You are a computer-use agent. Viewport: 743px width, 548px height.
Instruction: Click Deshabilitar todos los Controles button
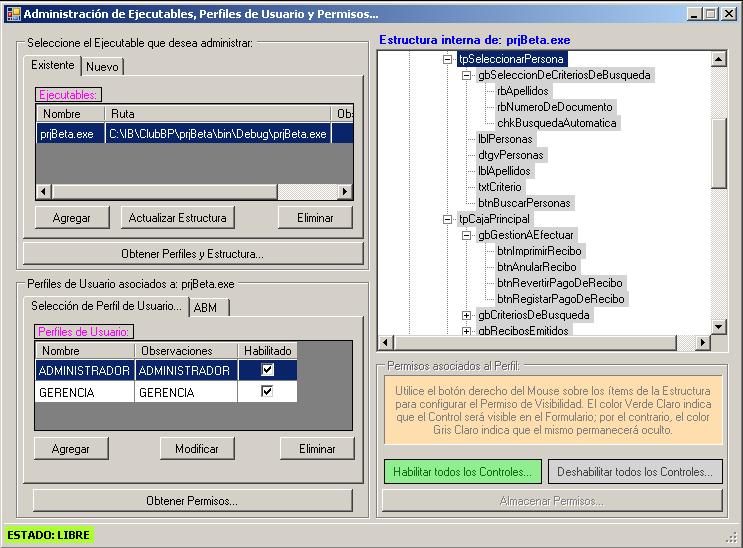point(635,472)
